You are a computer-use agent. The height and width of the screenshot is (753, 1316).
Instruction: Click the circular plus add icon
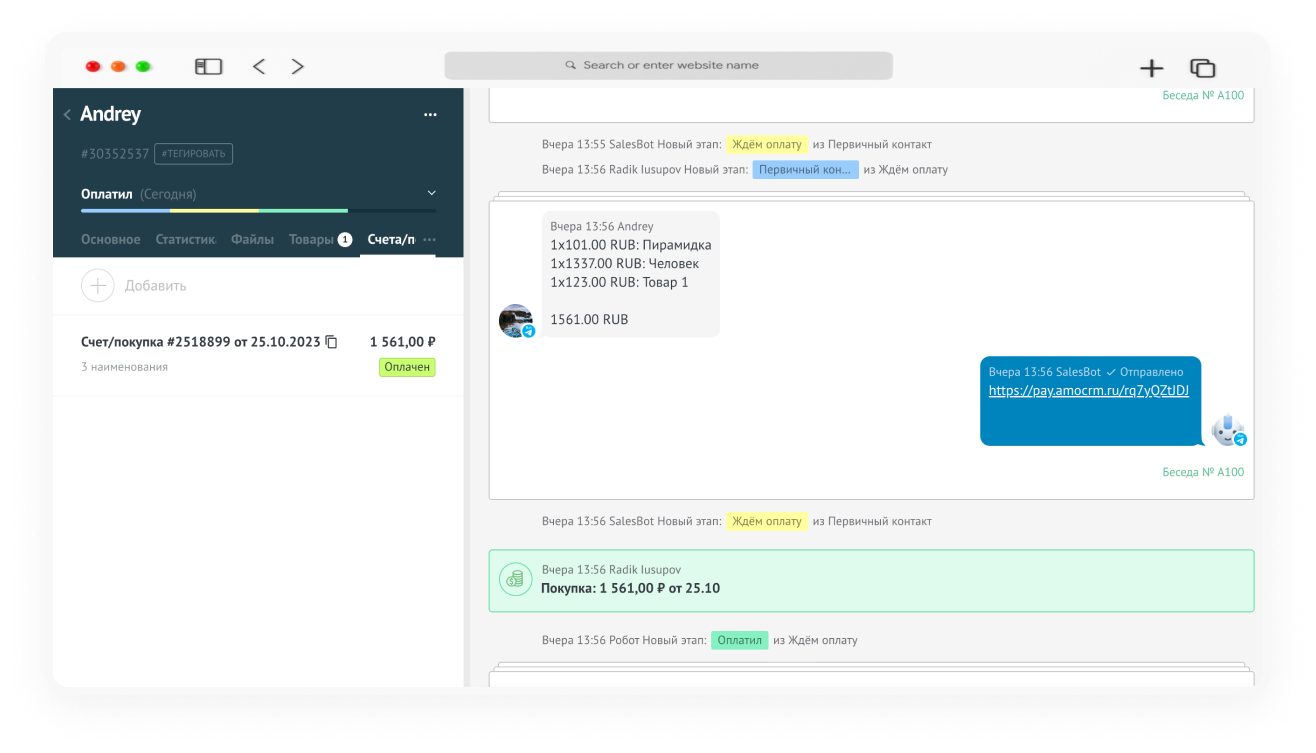97,286
